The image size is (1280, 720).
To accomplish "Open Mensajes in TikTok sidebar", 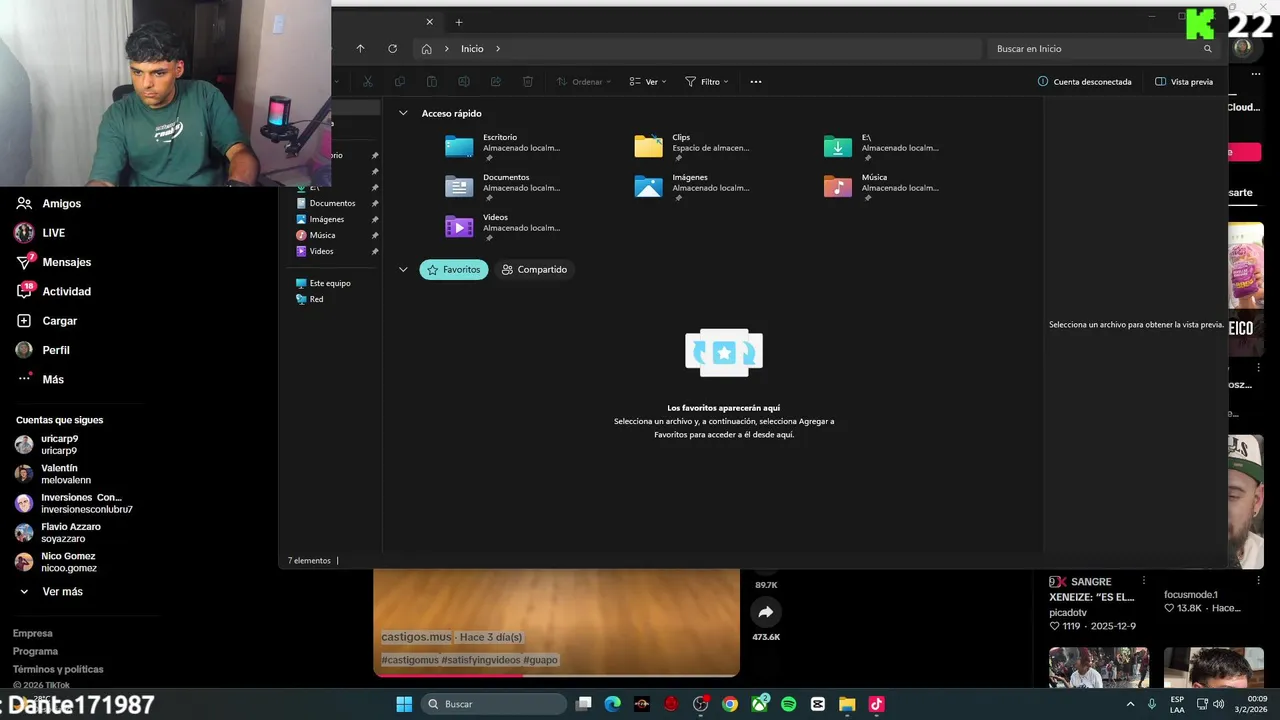I will click(x=54, y=262).
